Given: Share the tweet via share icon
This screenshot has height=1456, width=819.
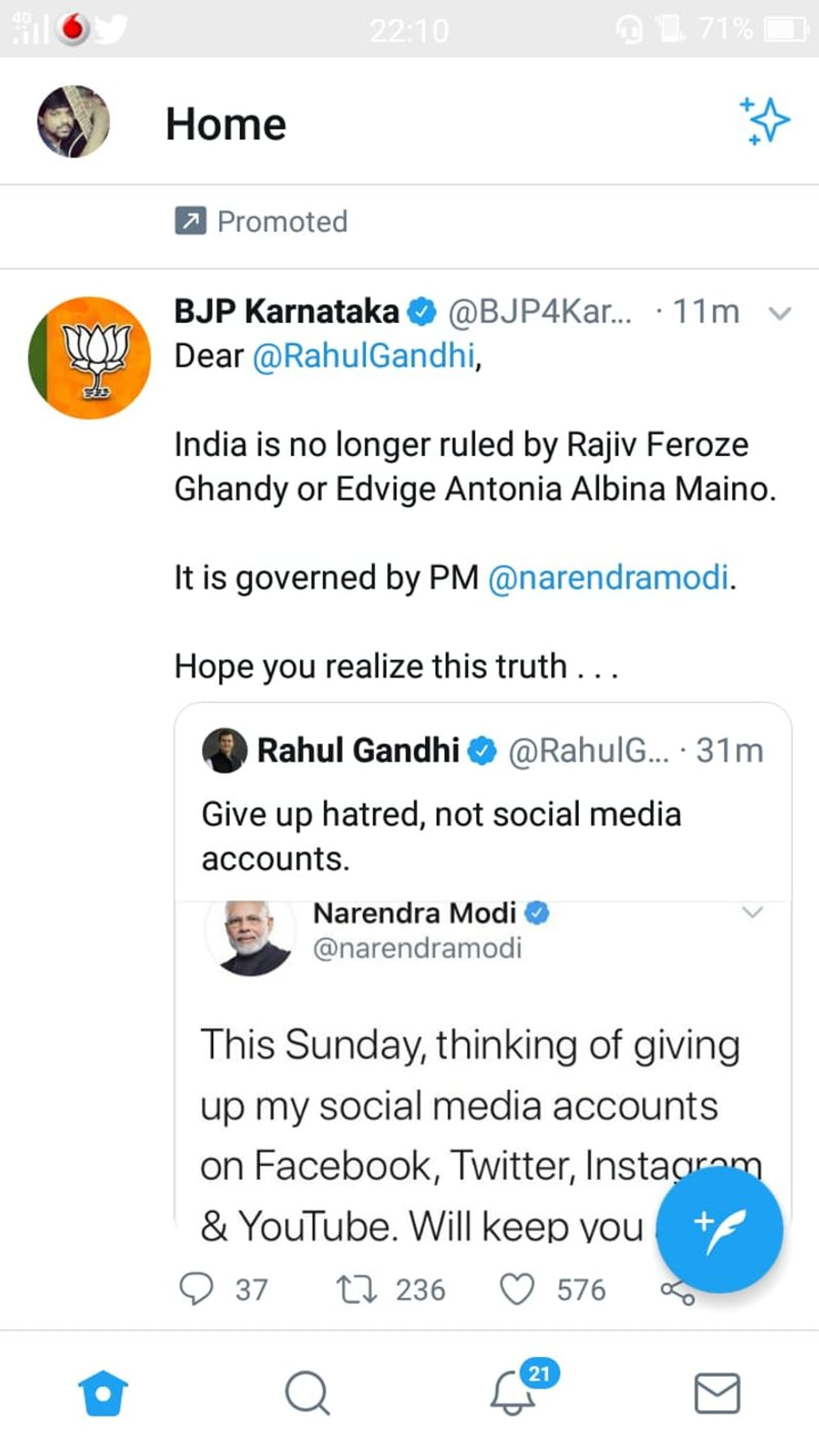Looking at the screenshot, I should [x=678, y=1292].
